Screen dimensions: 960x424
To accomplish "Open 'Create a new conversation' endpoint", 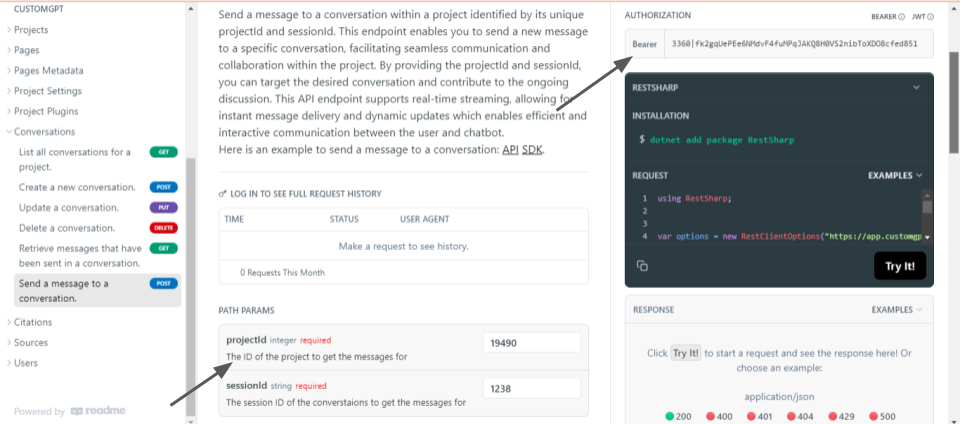I will pos(98,187).
